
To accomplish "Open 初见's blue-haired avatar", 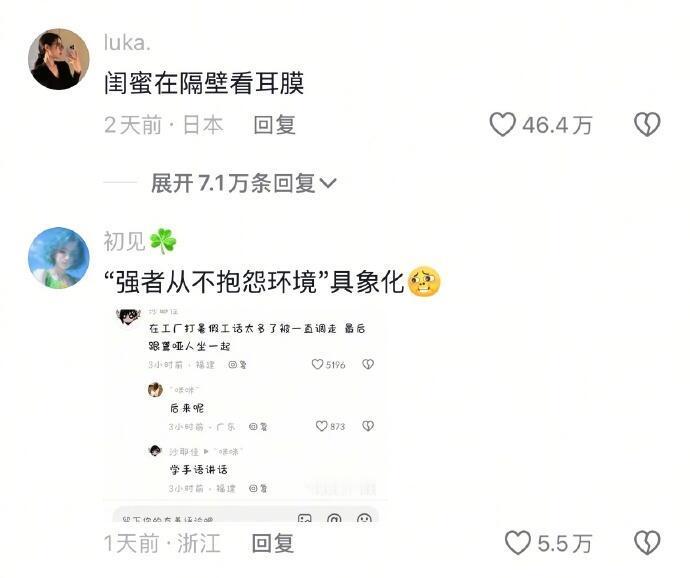I will tap(59, 258).
